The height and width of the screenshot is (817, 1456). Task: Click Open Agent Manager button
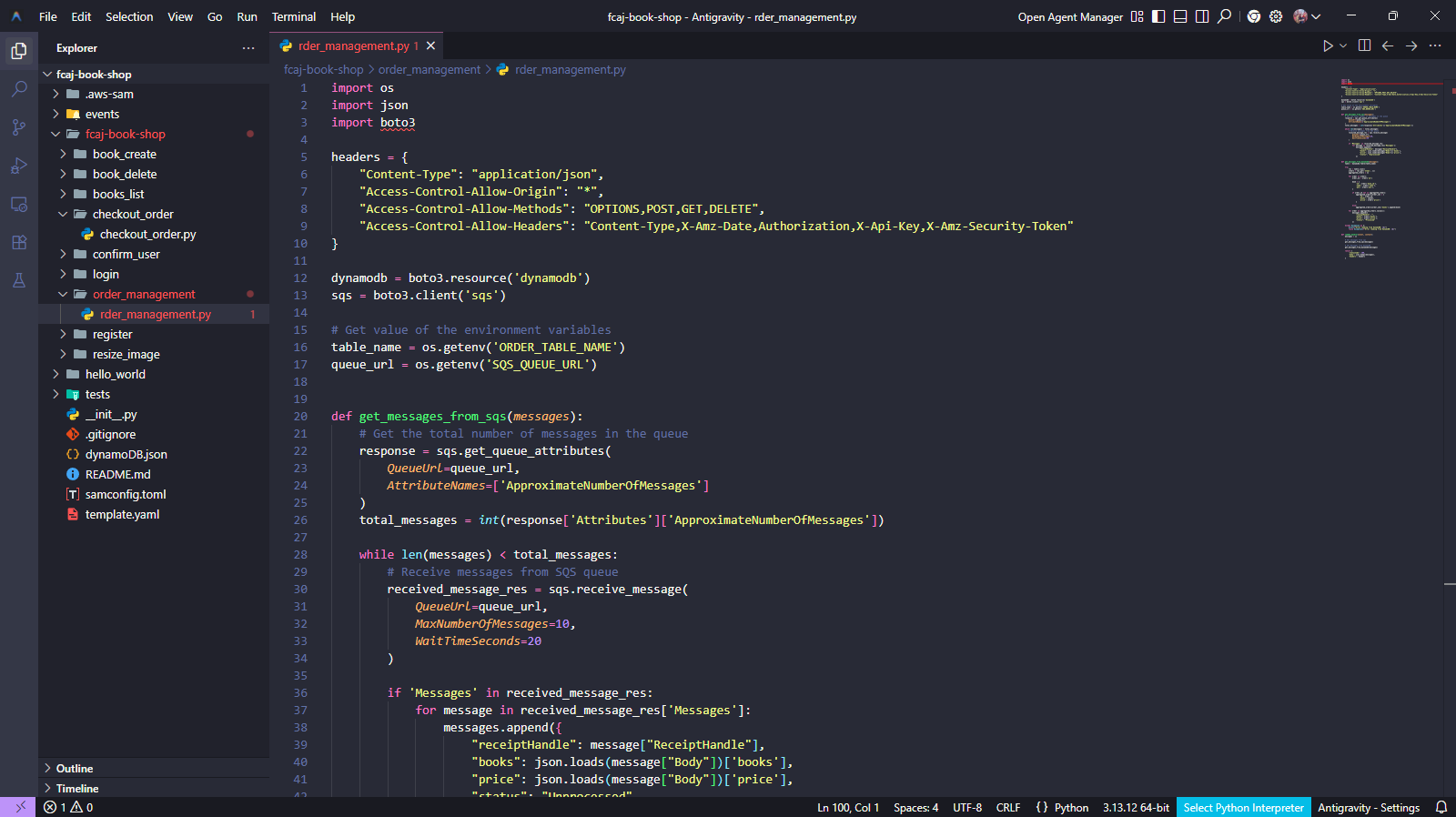pyautogui.click(x=1070, y=16)
